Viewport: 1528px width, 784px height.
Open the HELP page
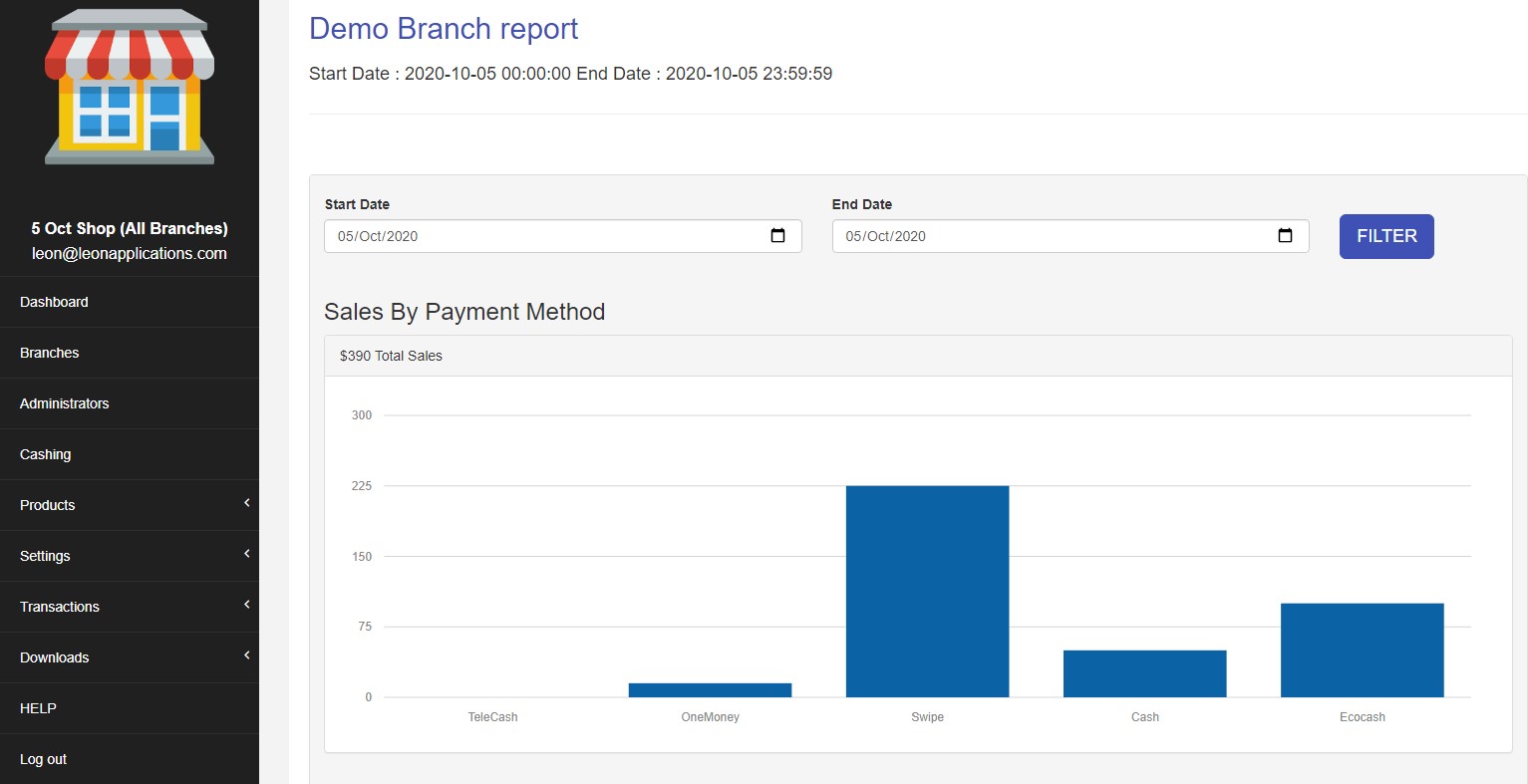click(x=38, y=708)
